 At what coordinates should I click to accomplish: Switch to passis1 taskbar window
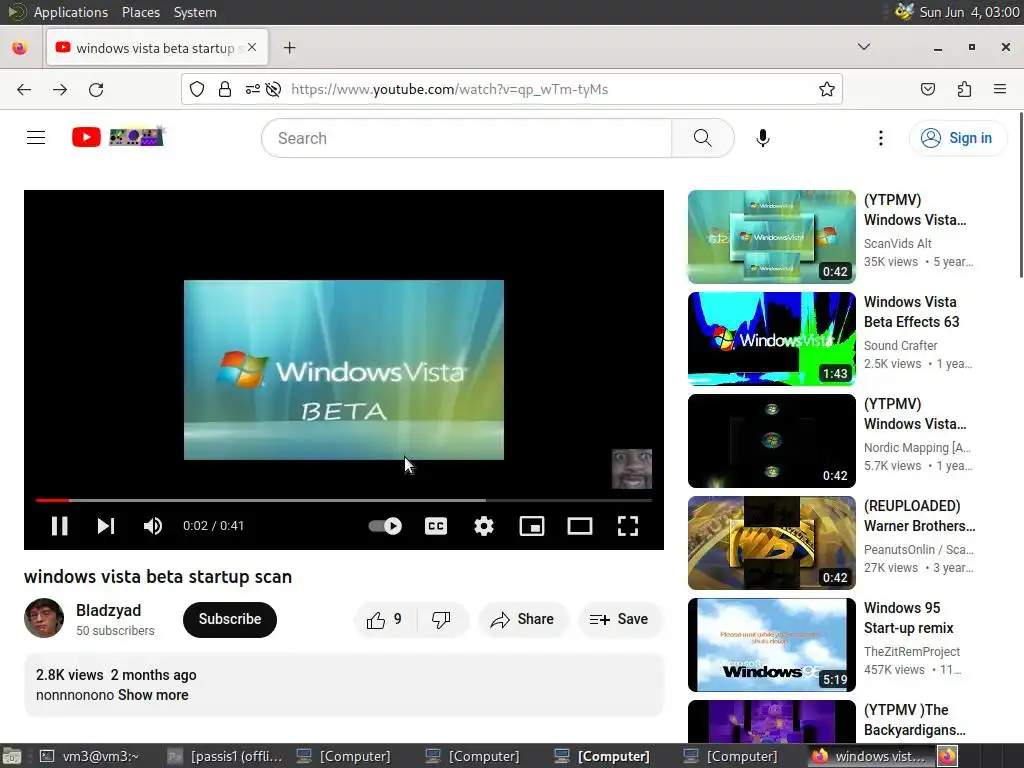click(225, 756)
